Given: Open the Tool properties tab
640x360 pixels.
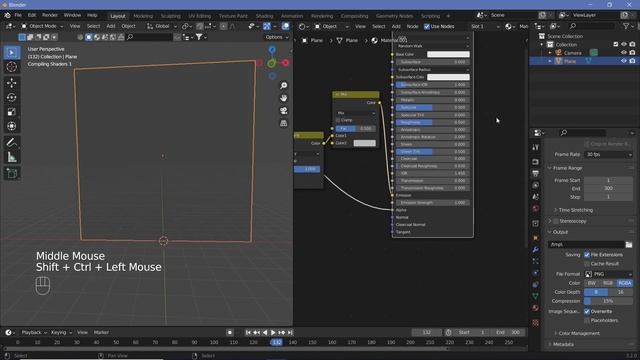Looking at the screenshot, I should point(536,147).
